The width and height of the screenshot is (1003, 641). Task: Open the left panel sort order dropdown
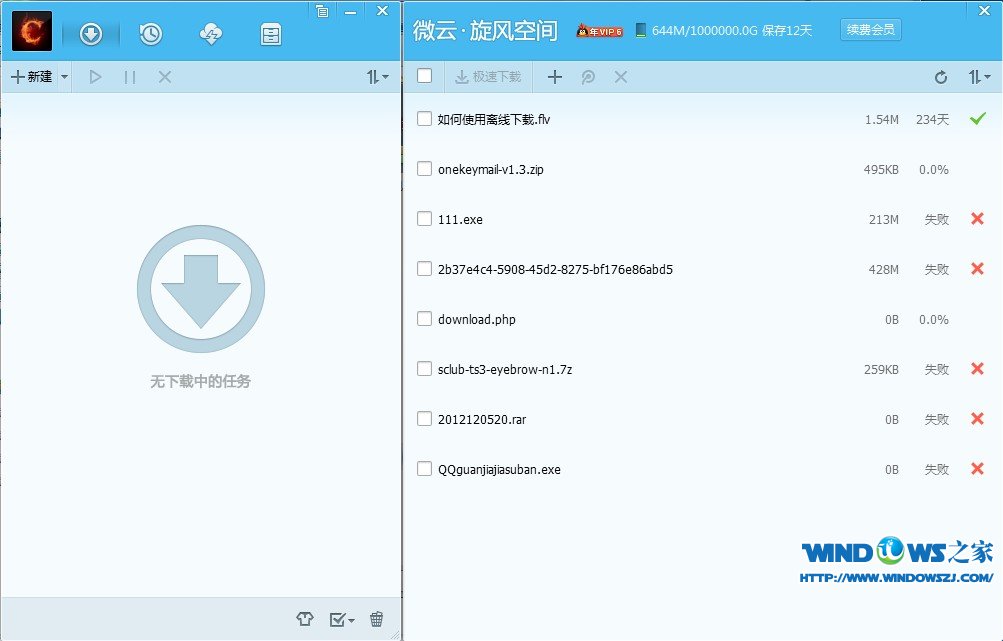(x=378, y=77)
